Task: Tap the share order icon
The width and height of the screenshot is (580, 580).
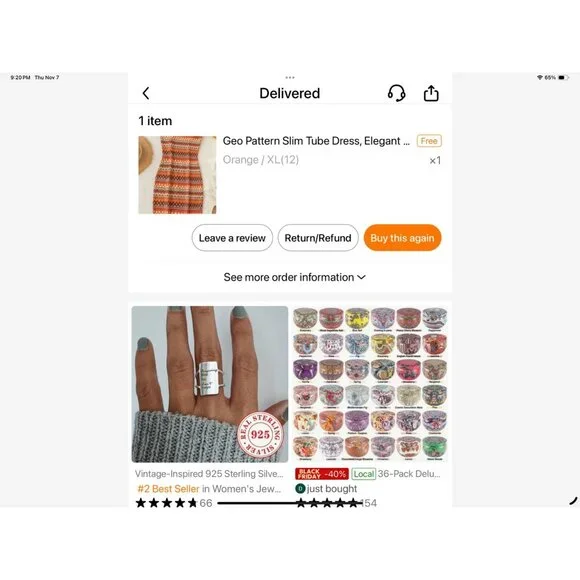Action: [x=431, y=93]
